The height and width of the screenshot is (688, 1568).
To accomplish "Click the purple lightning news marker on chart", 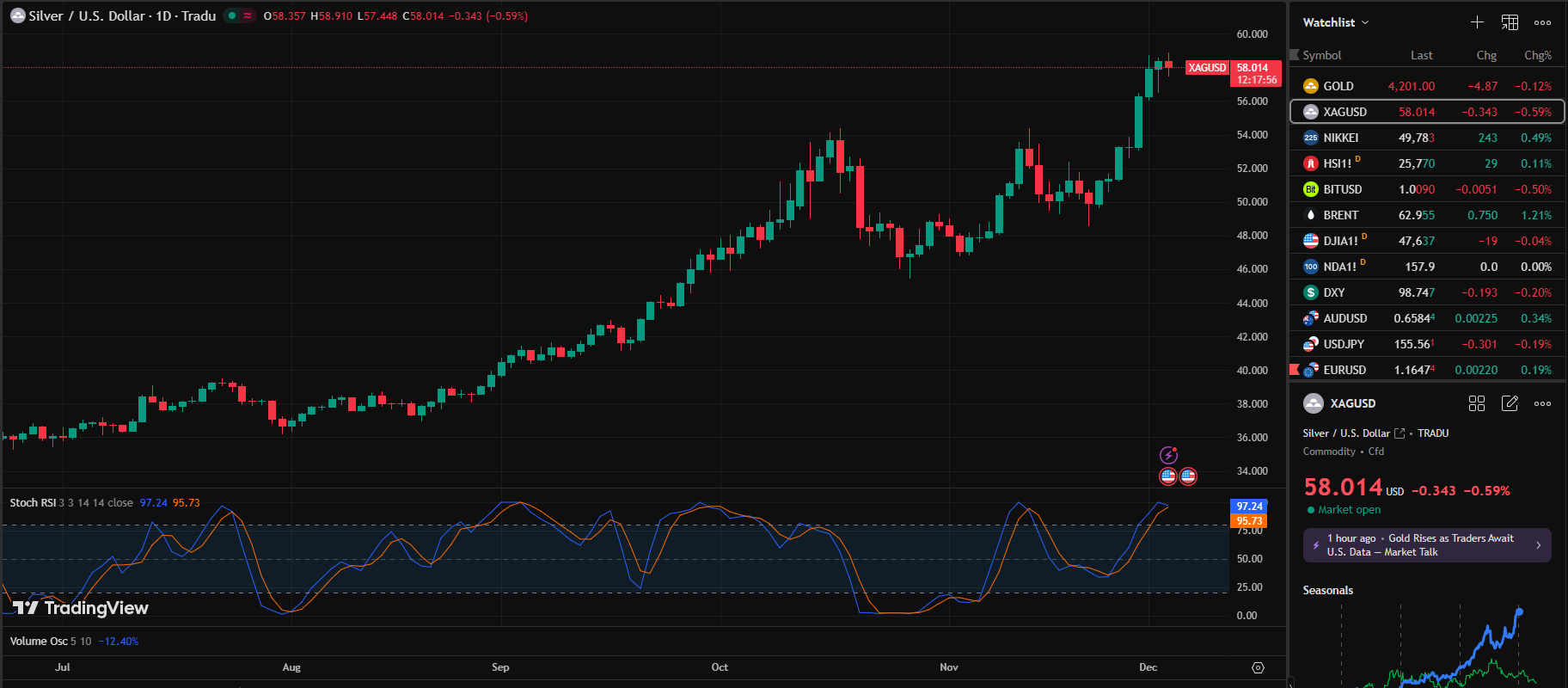I will (1168, 455).
